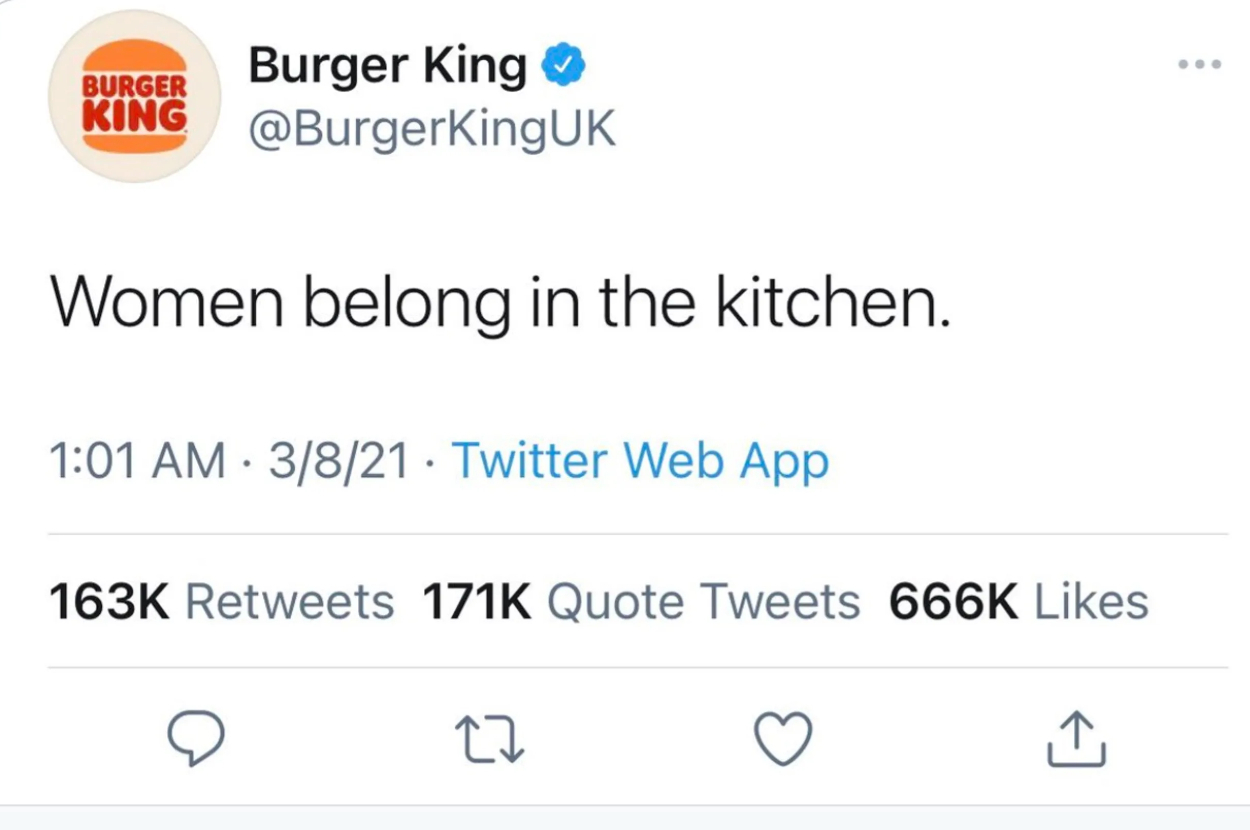Click the reply speech bubble icon
1250x830 pixels.
pyautogui.click(x=195, y=739)
